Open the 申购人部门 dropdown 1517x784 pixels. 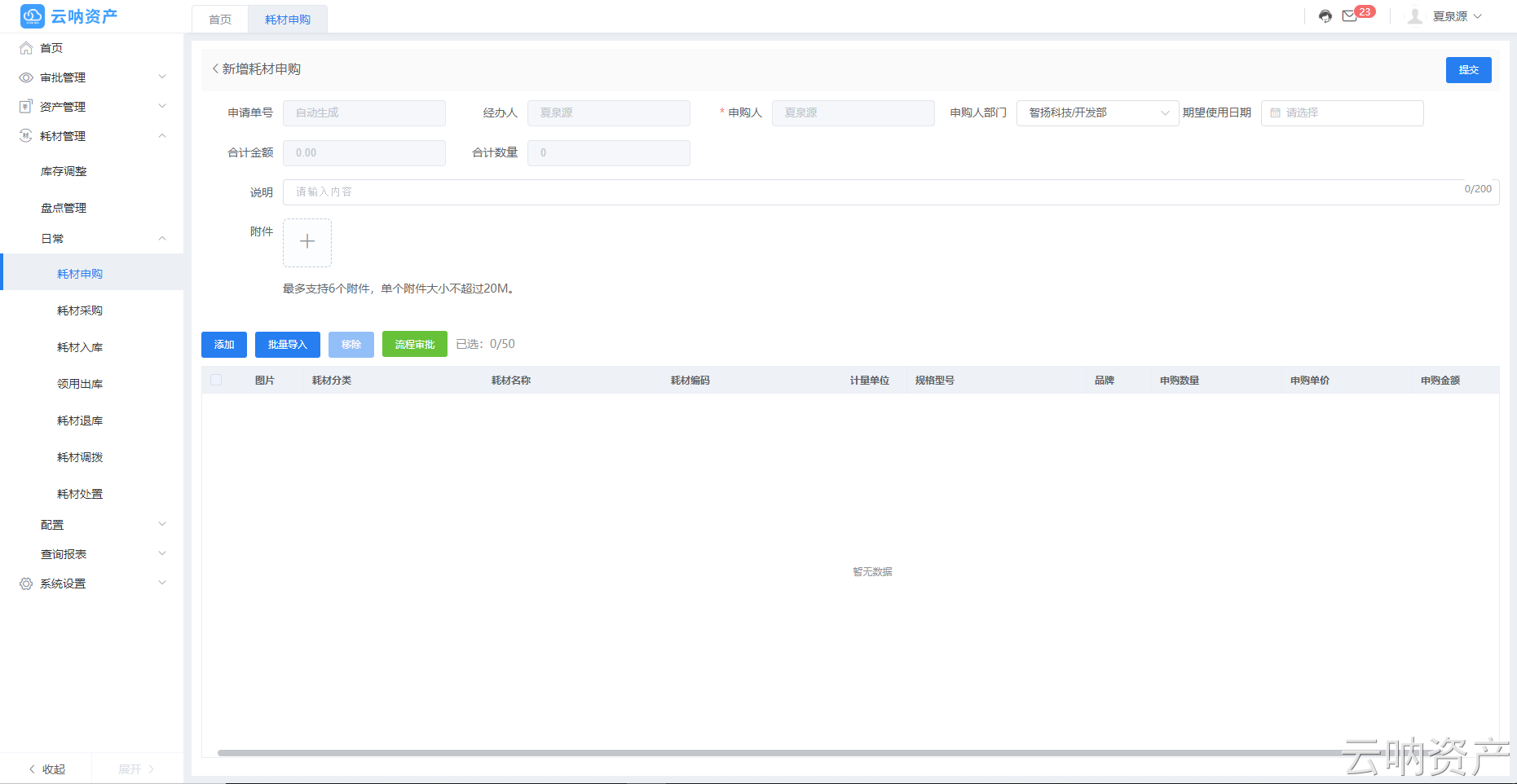tap(1097, 113)
